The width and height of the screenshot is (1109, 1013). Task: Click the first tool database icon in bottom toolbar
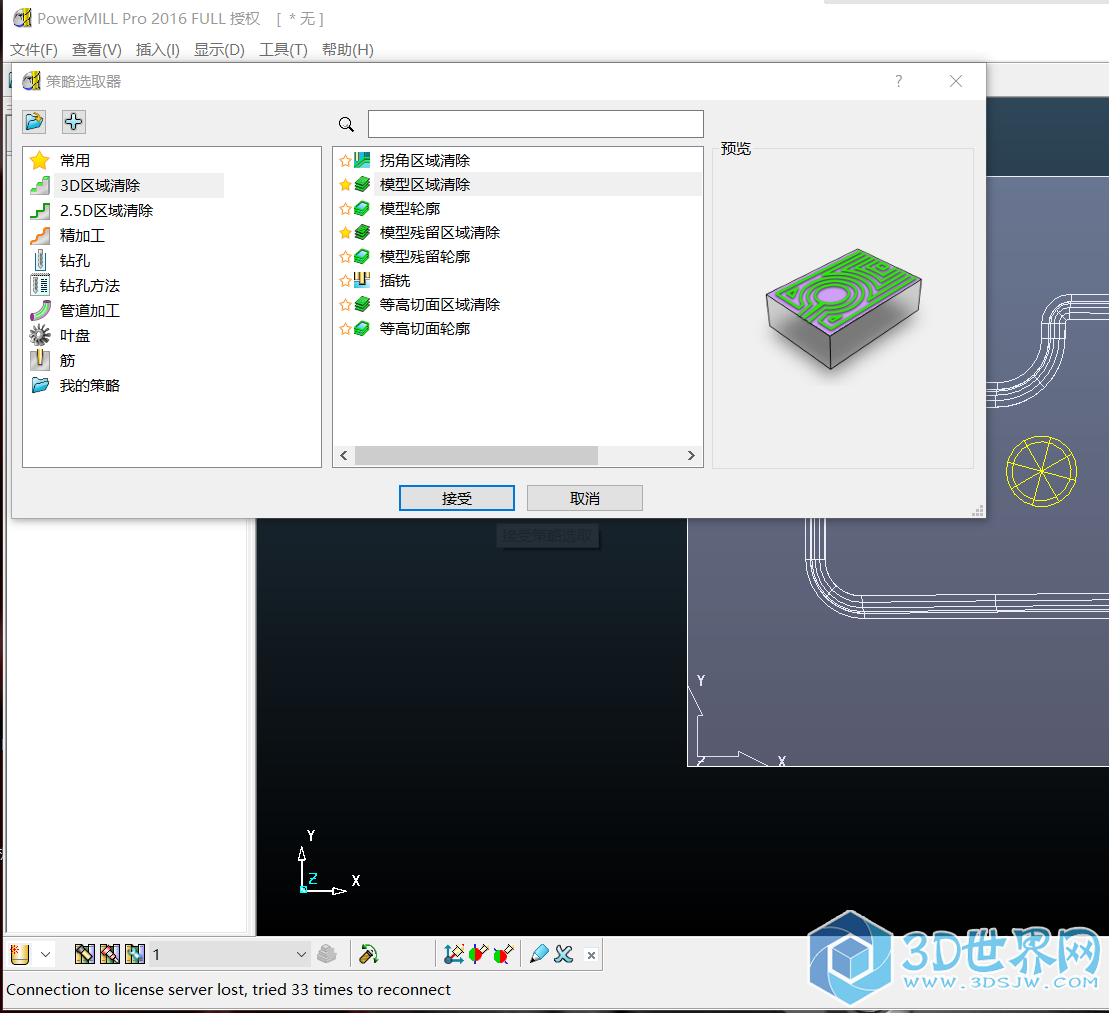pos(85,954)
